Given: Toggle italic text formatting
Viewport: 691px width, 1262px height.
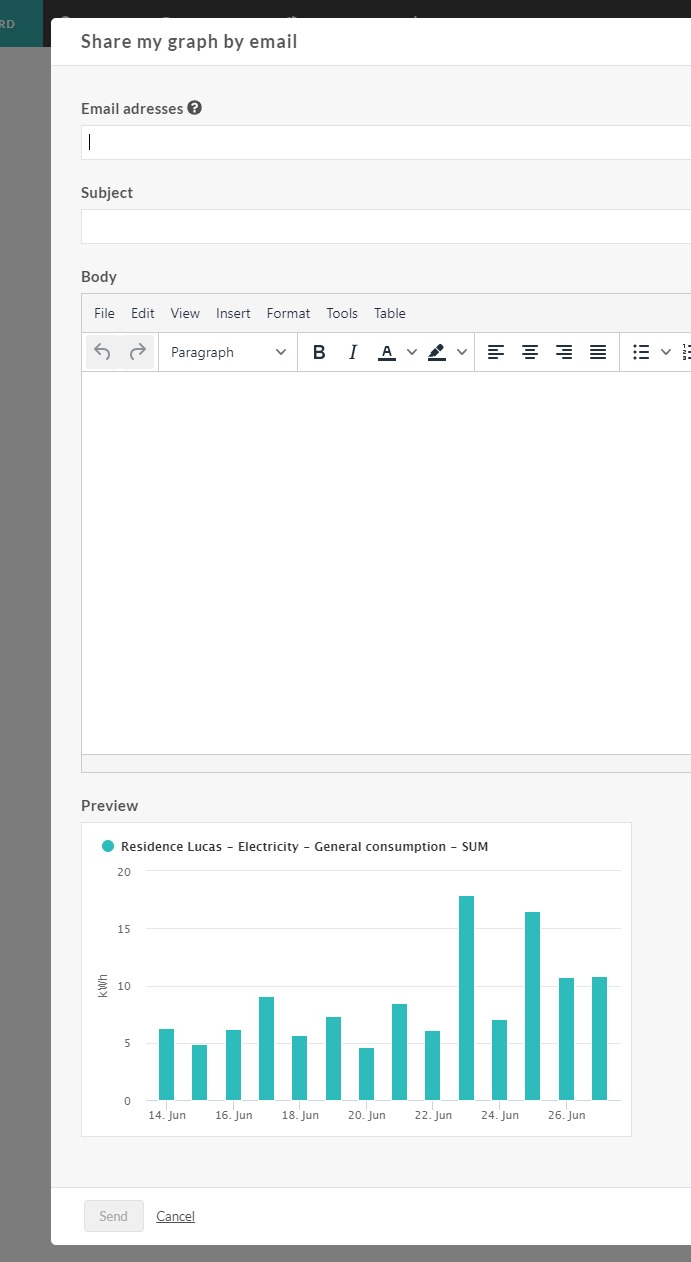Looking at the screenshot, I should pyautogui.click(x=352, y=352).
